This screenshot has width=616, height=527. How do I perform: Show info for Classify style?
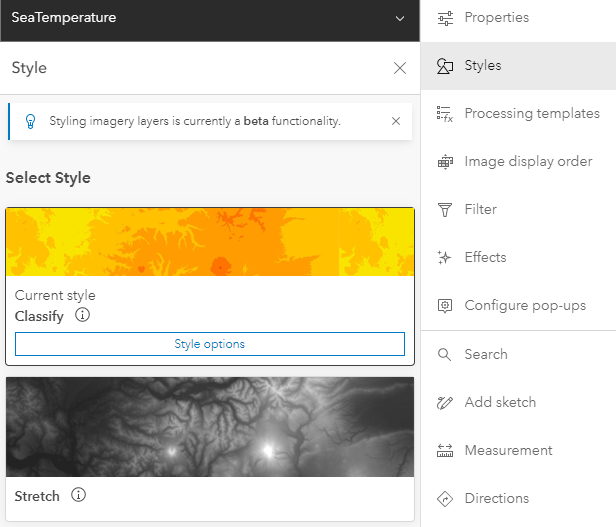click(x=83, y=316)
